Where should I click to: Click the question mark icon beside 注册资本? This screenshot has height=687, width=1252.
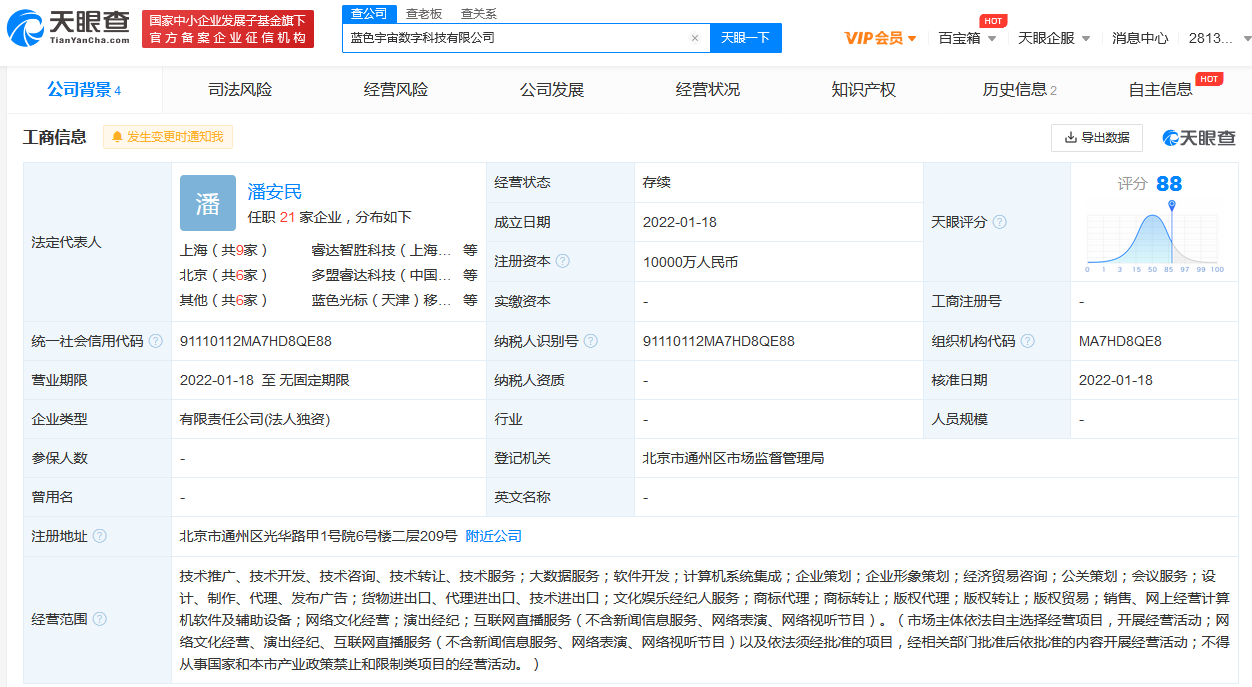pos(561,261)
